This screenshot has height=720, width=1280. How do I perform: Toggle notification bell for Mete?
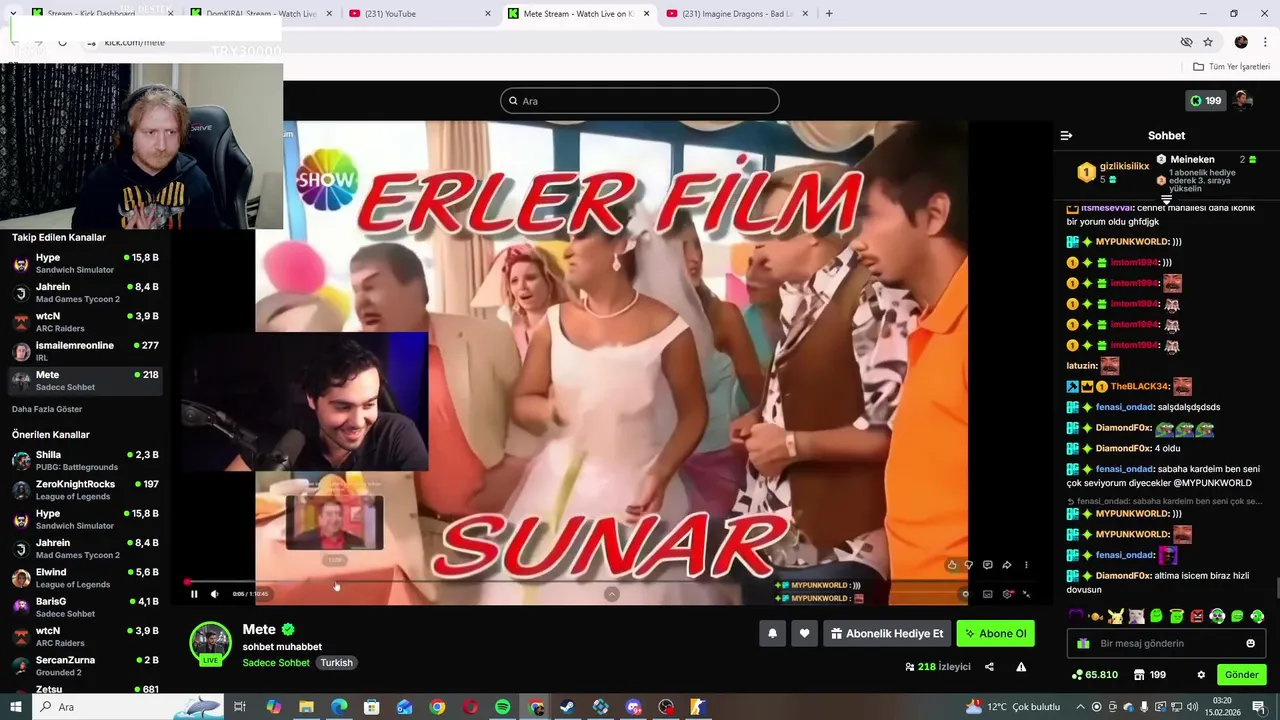(x=772, y=633)
